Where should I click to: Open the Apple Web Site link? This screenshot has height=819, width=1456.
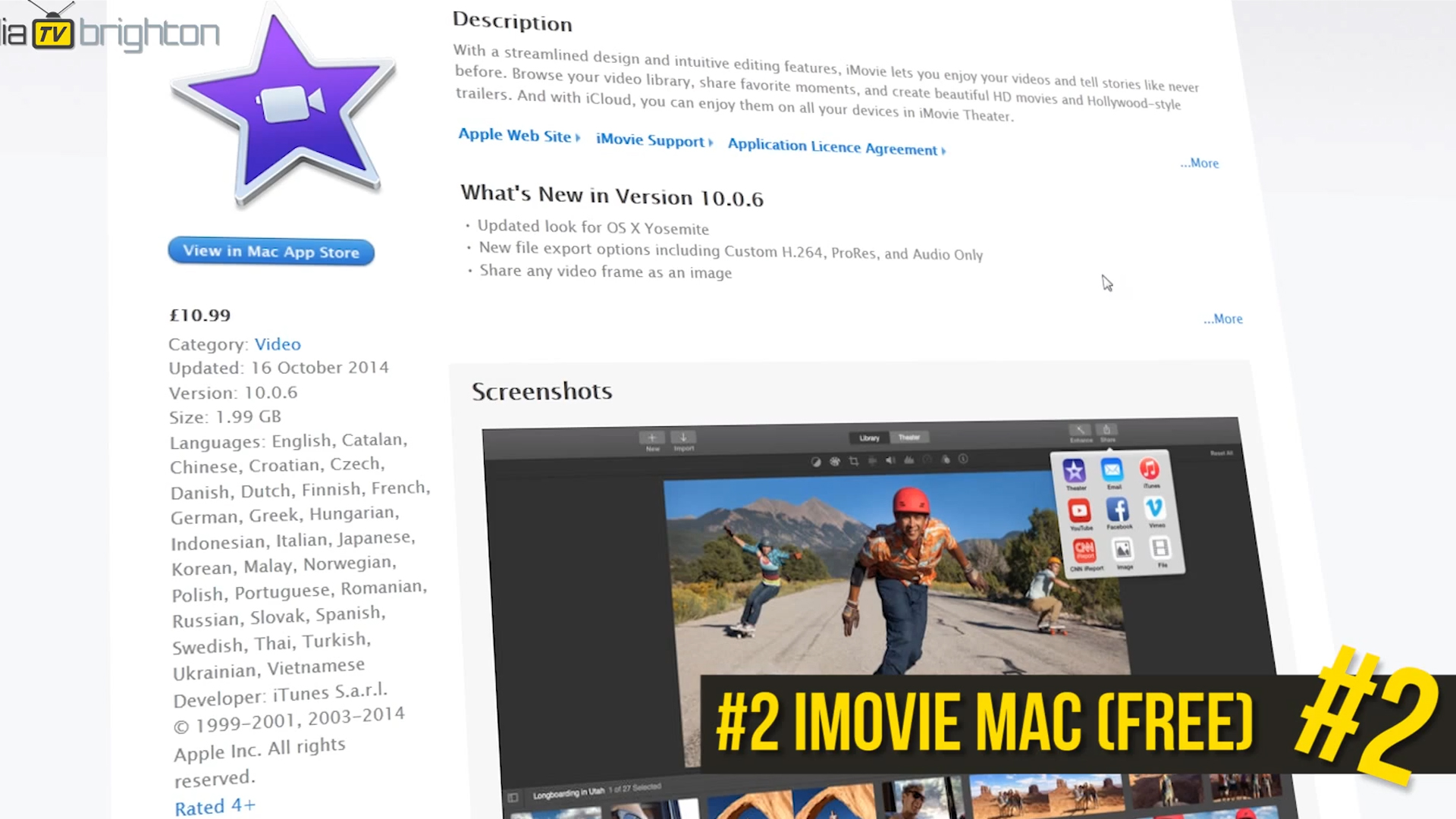pos(519,136)
